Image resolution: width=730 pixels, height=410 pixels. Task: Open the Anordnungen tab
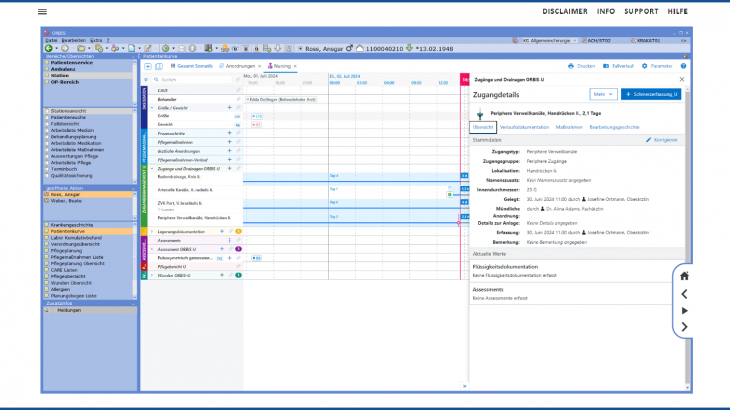240,65
